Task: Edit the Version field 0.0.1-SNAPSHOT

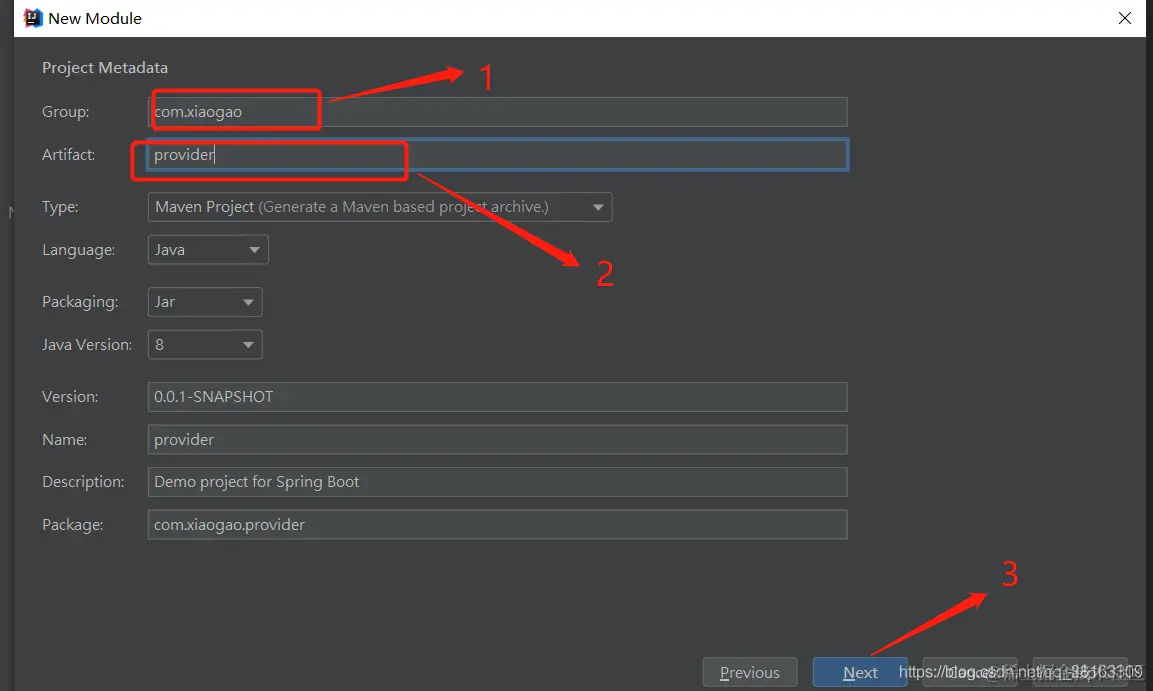Action: 497,396
